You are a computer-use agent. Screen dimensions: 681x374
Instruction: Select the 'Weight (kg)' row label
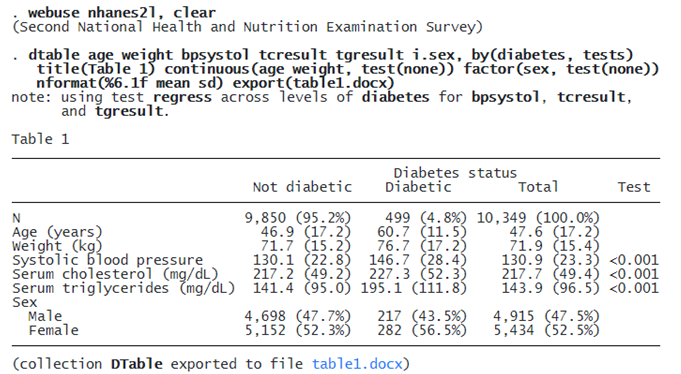pos(57,246)
